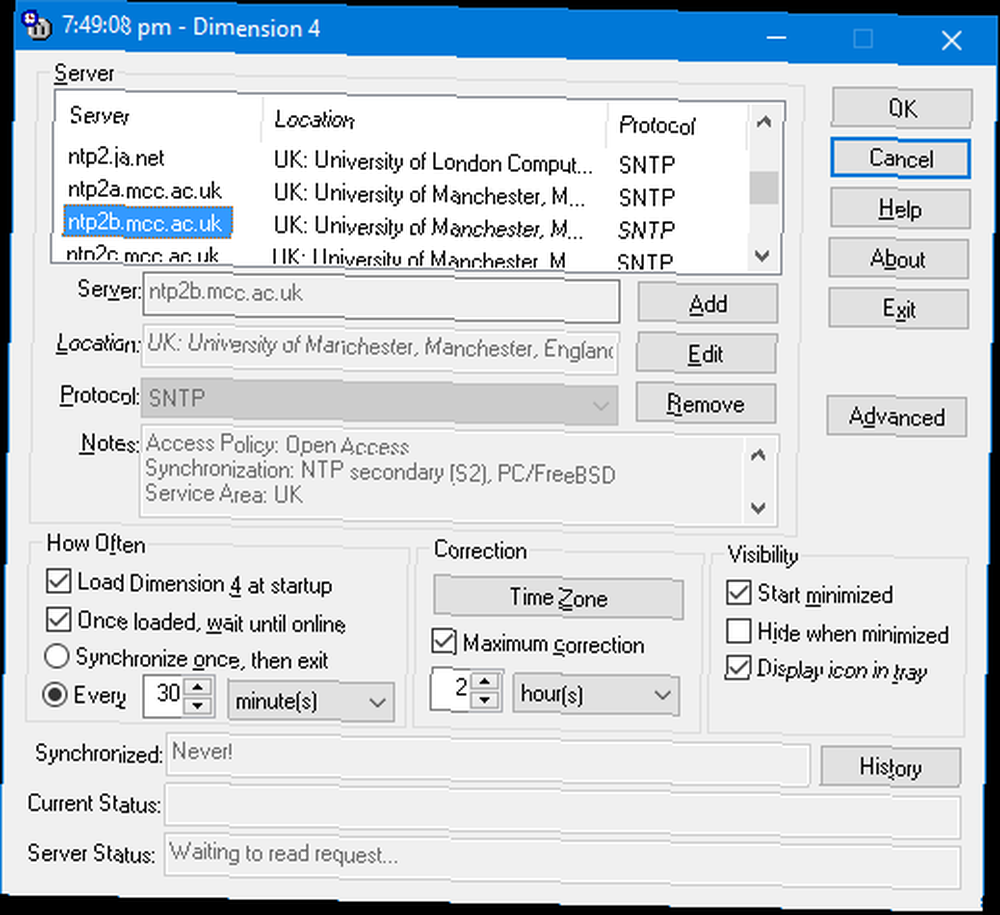Open the hour(s) correction unit dropdown
The height and width of the screenshot is (915, 1000).
pos(596,694)
